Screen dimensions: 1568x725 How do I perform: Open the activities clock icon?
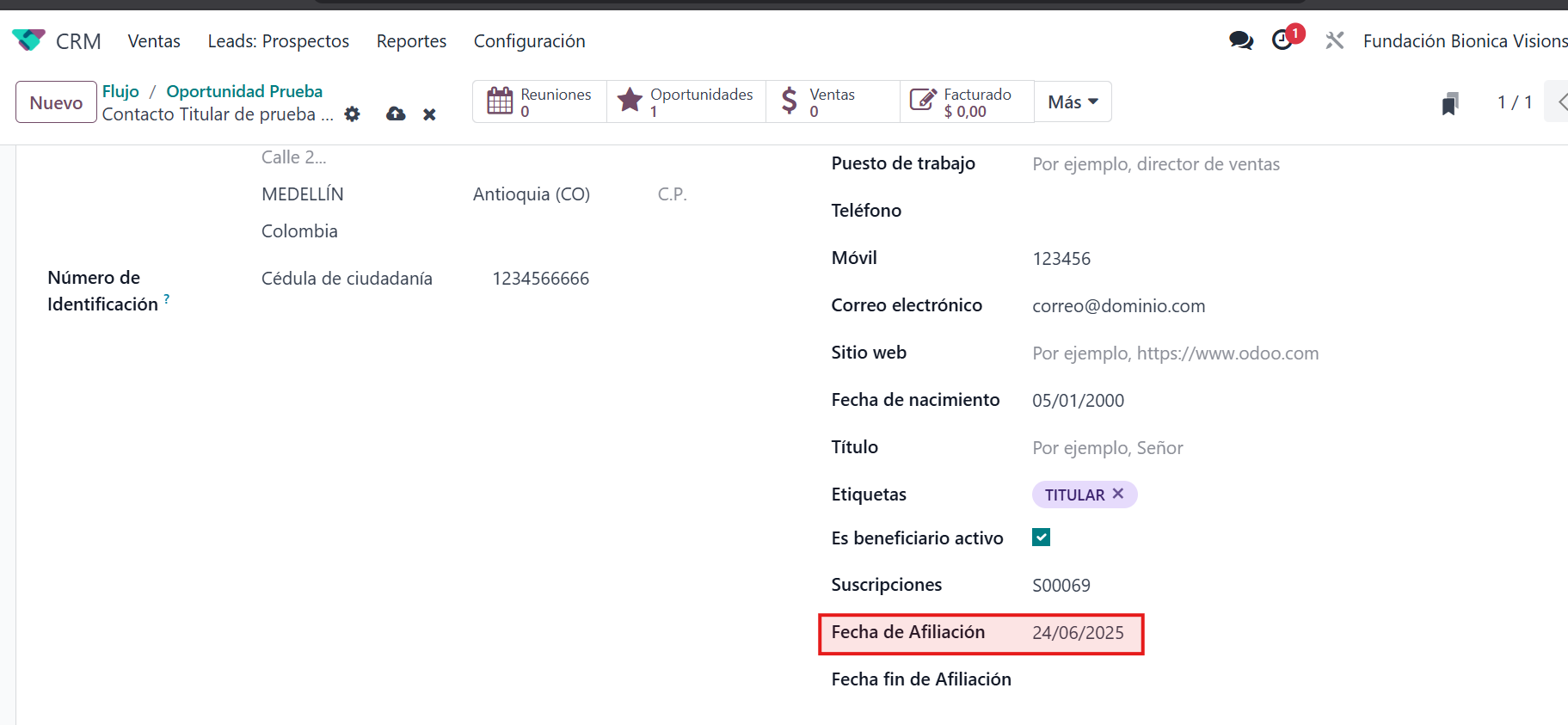(1282, 40)
